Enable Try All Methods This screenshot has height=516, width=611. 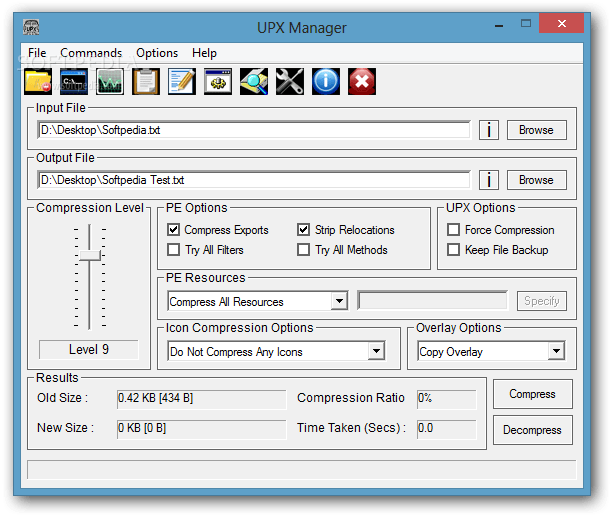(x=304, y=249)
